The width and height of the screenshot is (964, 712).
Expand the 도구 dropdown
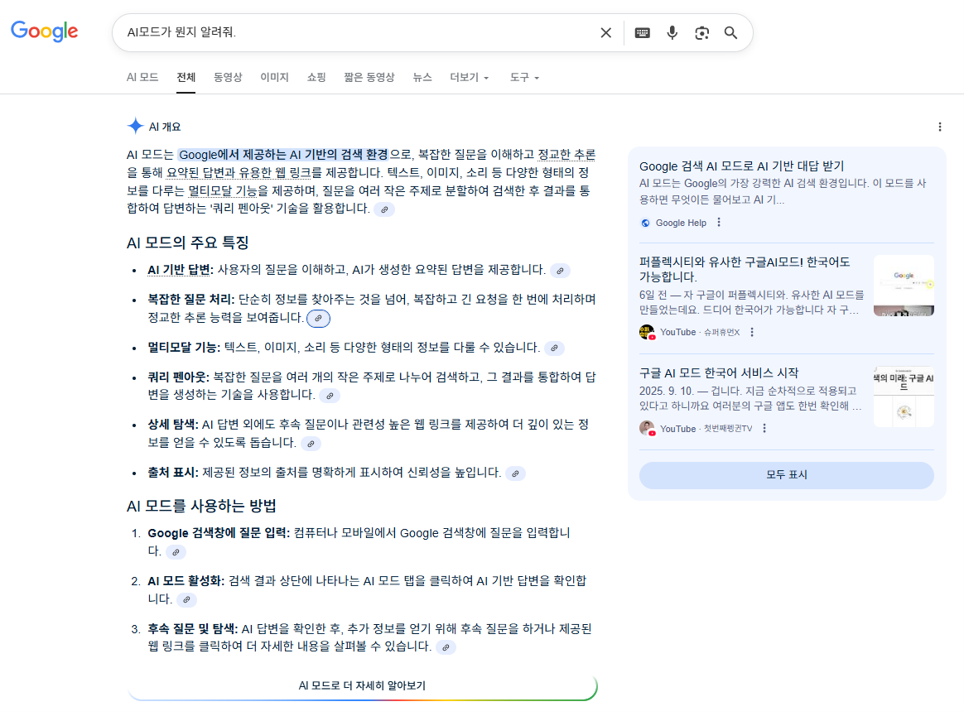[524, 77]
